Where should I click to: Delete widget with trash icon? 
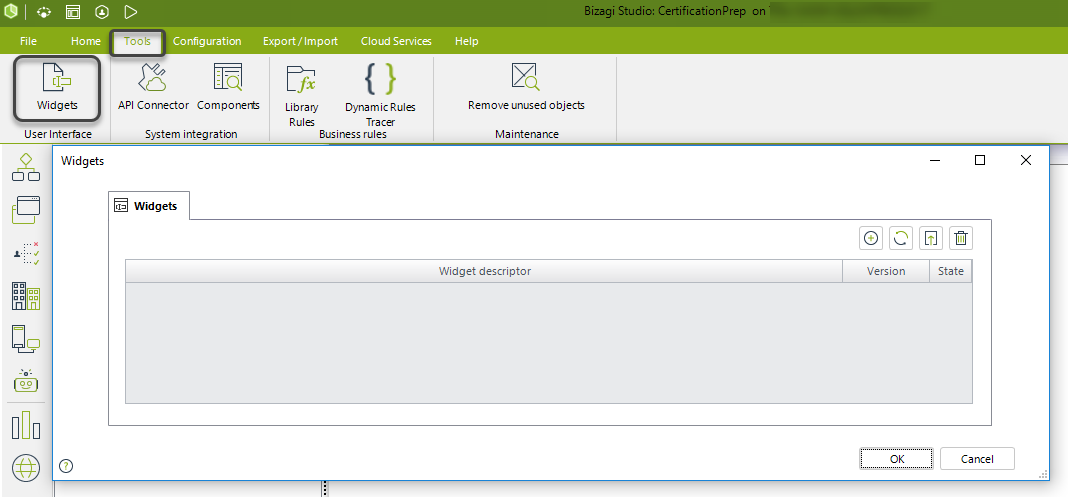click(x=961, y=238)
